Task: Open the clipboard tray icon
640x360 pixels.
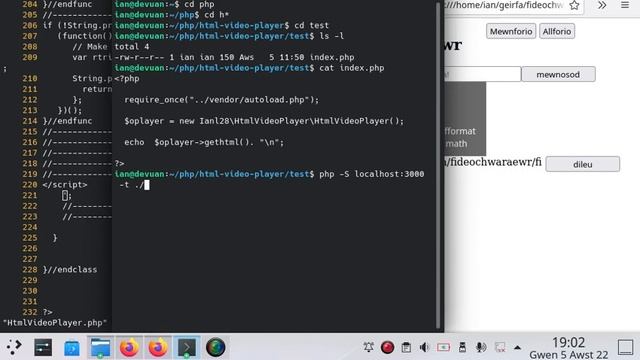Action: 406,347
